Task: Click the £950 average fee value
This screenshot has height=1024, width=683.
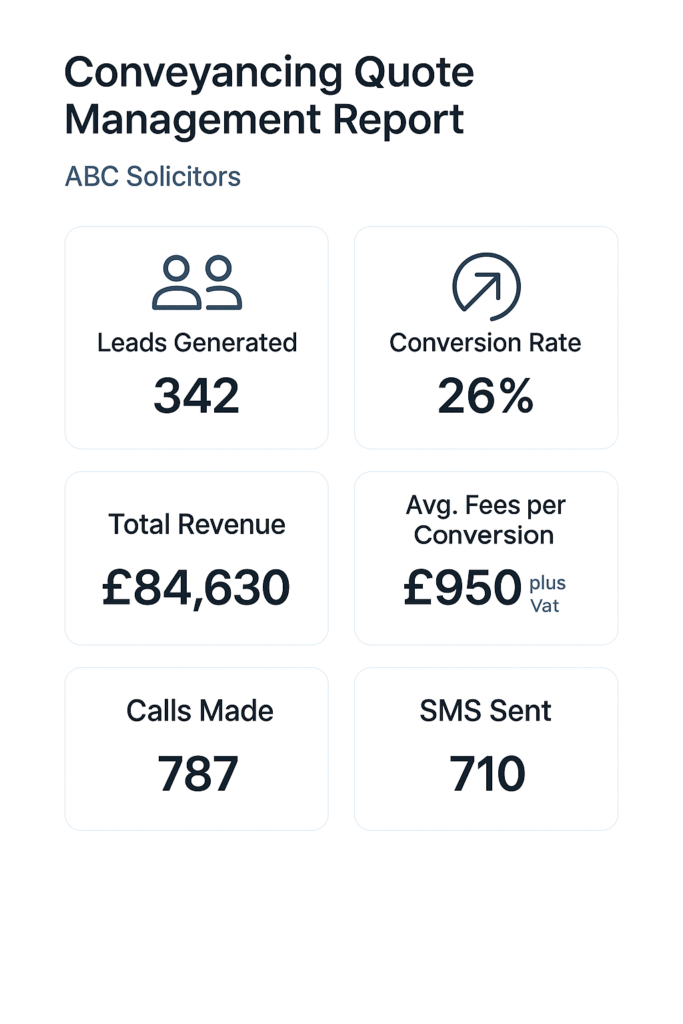Action: point(462,588)
